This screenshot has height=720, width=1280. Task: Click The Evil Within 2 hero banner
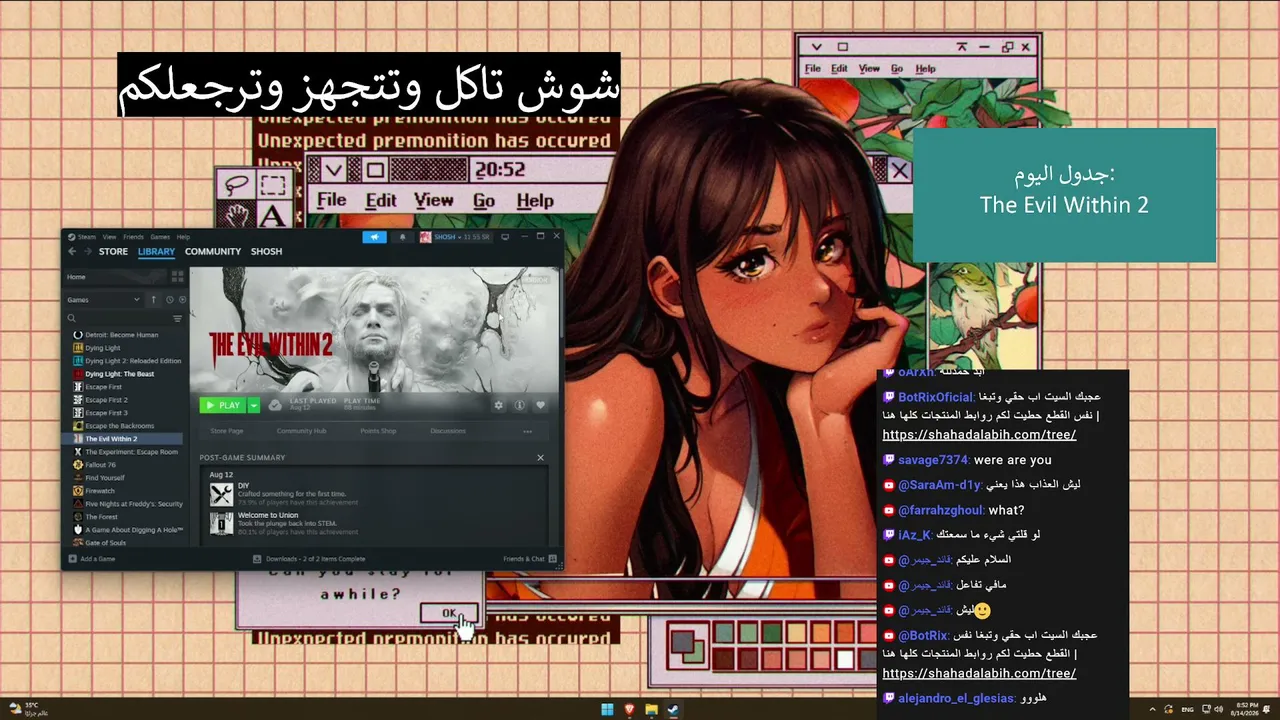(x=374, y=330)
